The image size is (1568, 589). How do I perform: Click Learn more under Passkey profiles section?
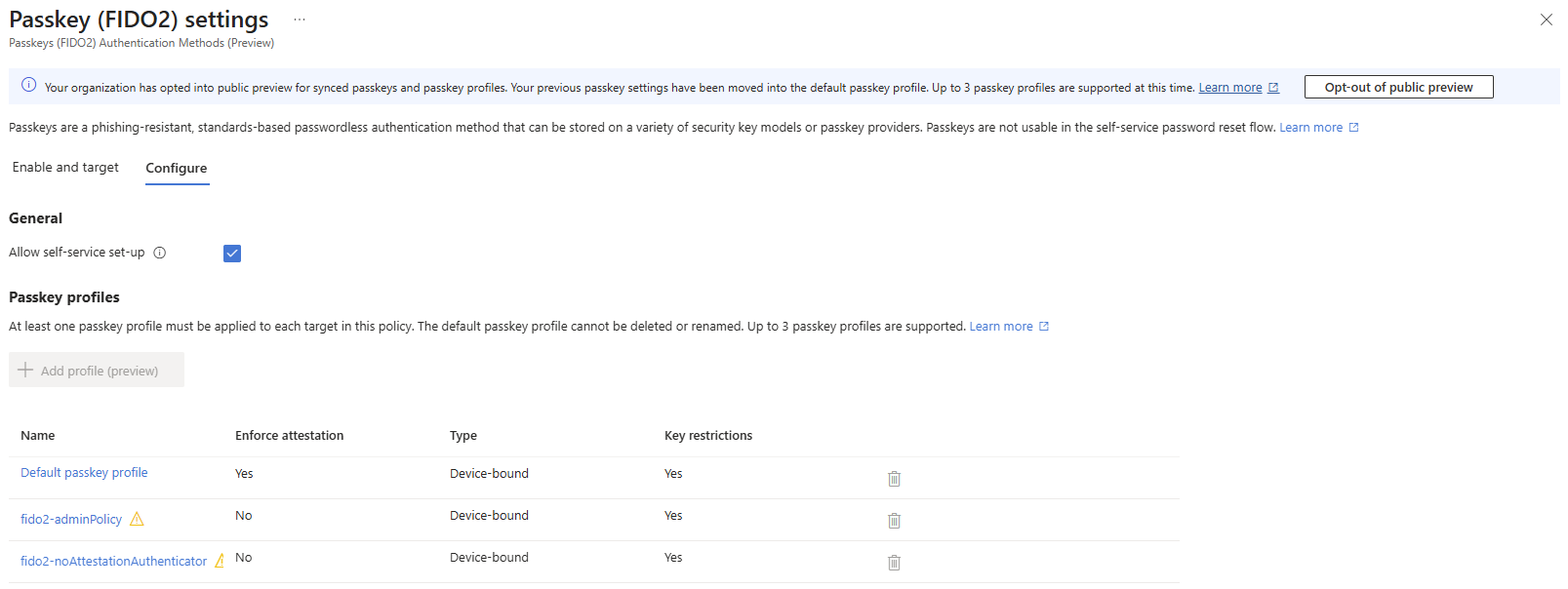(x=1000, y=327)
